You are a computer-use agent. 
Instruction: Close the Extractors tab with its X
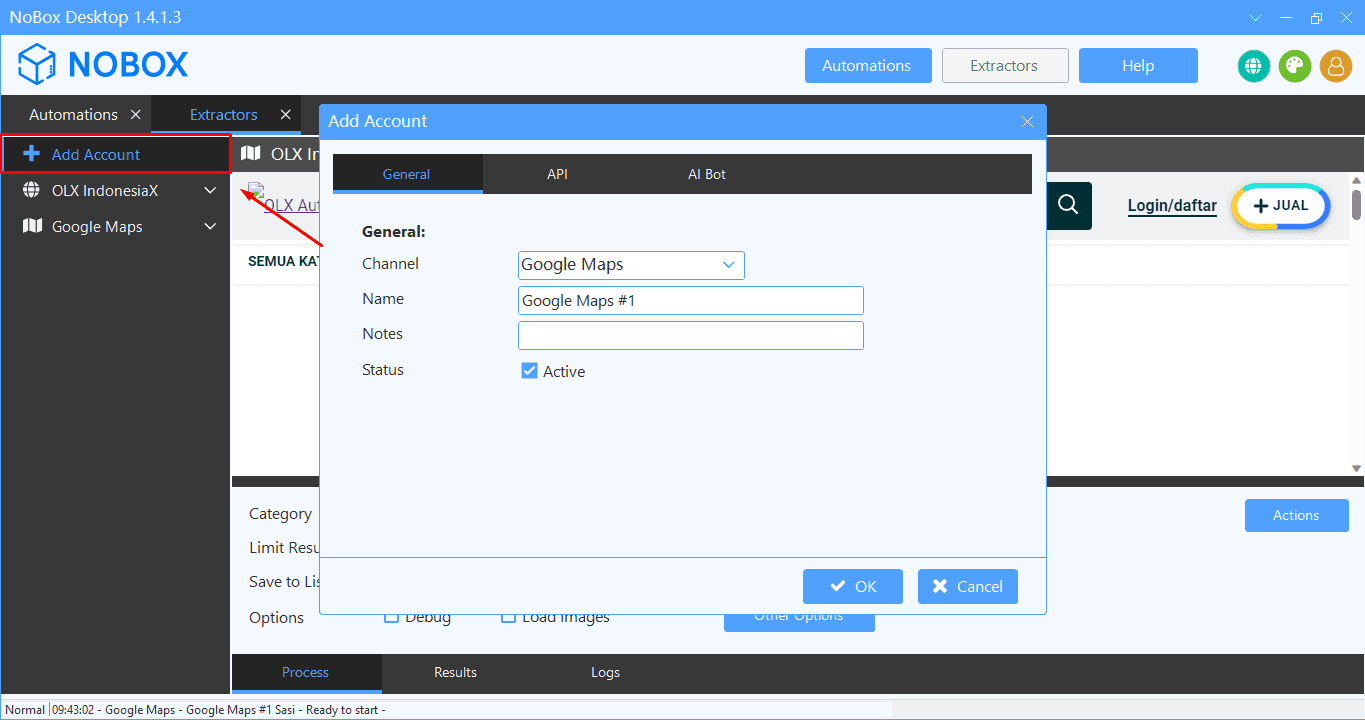(286, 115)
